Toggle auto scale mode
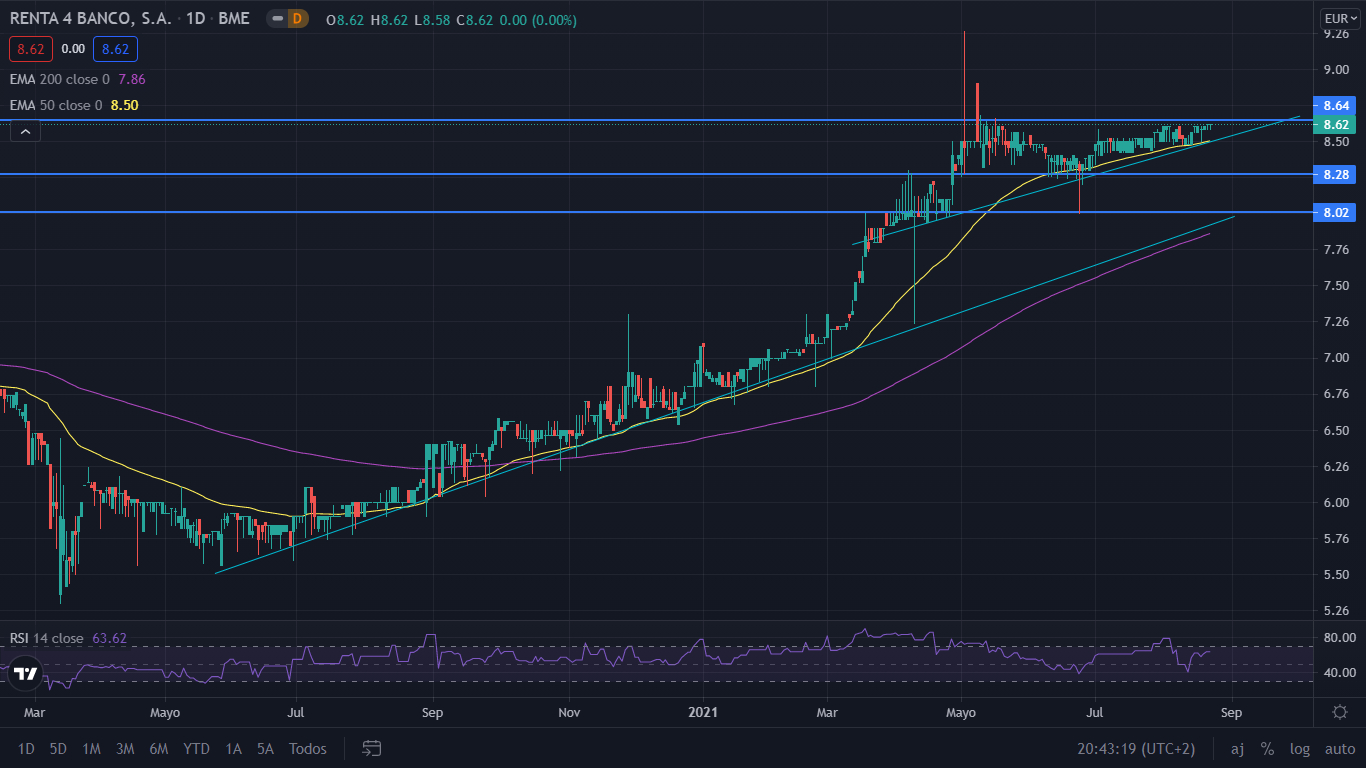 [x=1339, y=748]
